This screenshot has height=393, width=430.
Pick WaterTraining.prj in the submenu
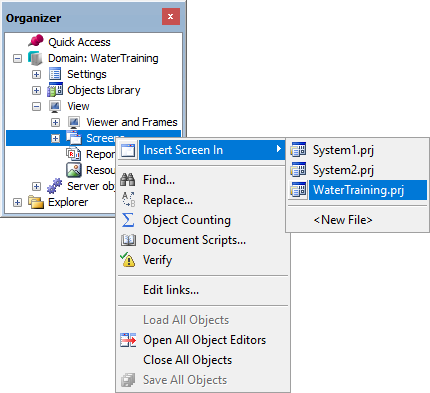[357, 190]
